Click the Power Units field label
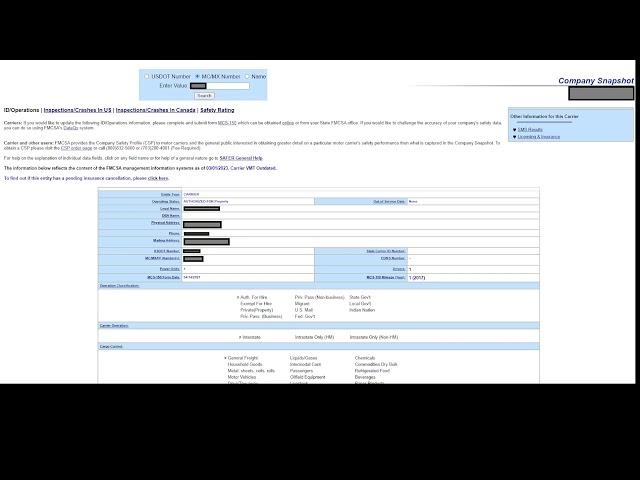Screen dimensions: 640x480 (170, 268)
